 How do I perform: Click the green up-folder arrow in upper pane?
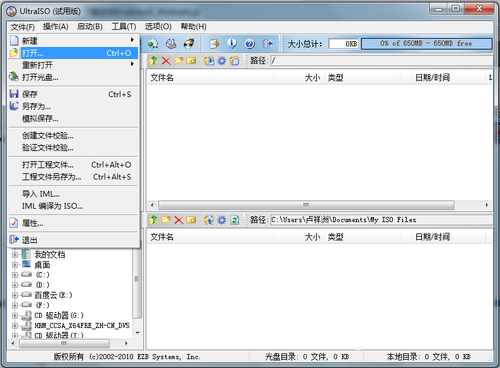pos(153,61)
